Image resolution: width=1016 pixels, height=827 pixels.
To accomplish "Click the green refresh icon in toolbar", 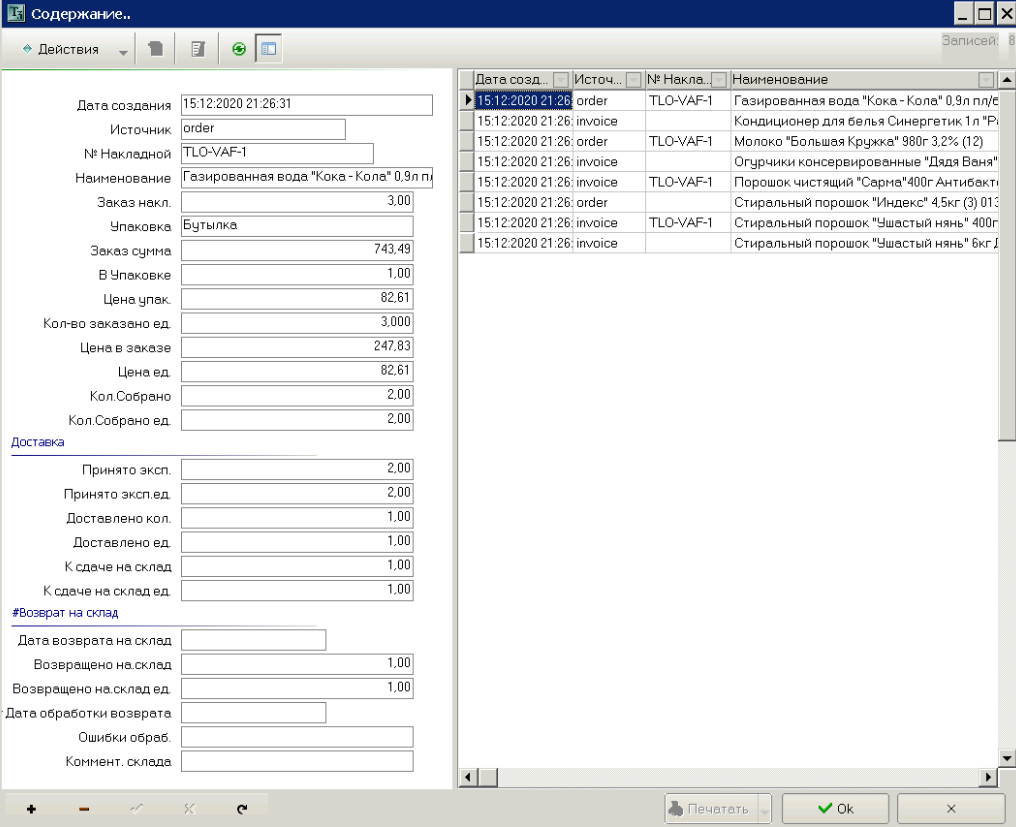I will 238,49.
